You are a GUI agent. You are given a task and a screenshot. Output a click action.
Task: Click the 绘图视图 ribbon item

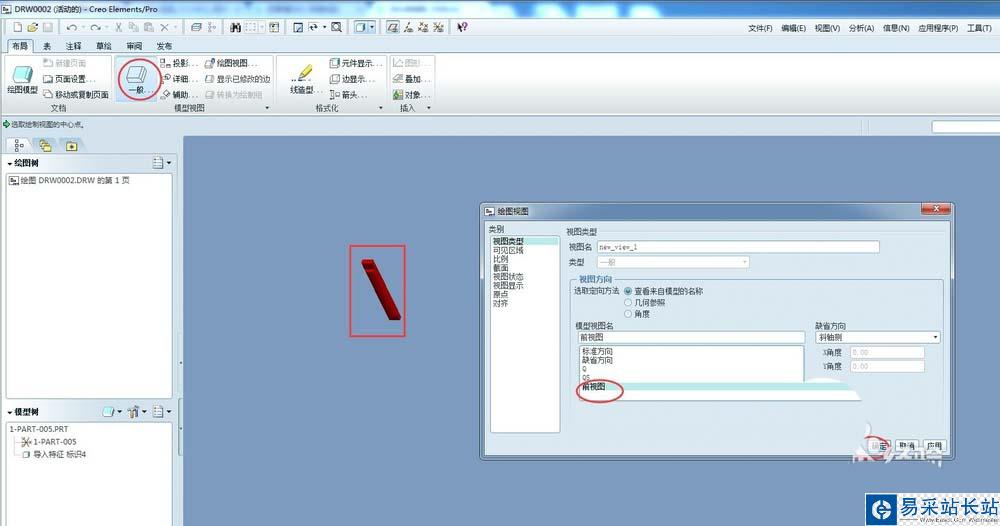click(232, 63)
